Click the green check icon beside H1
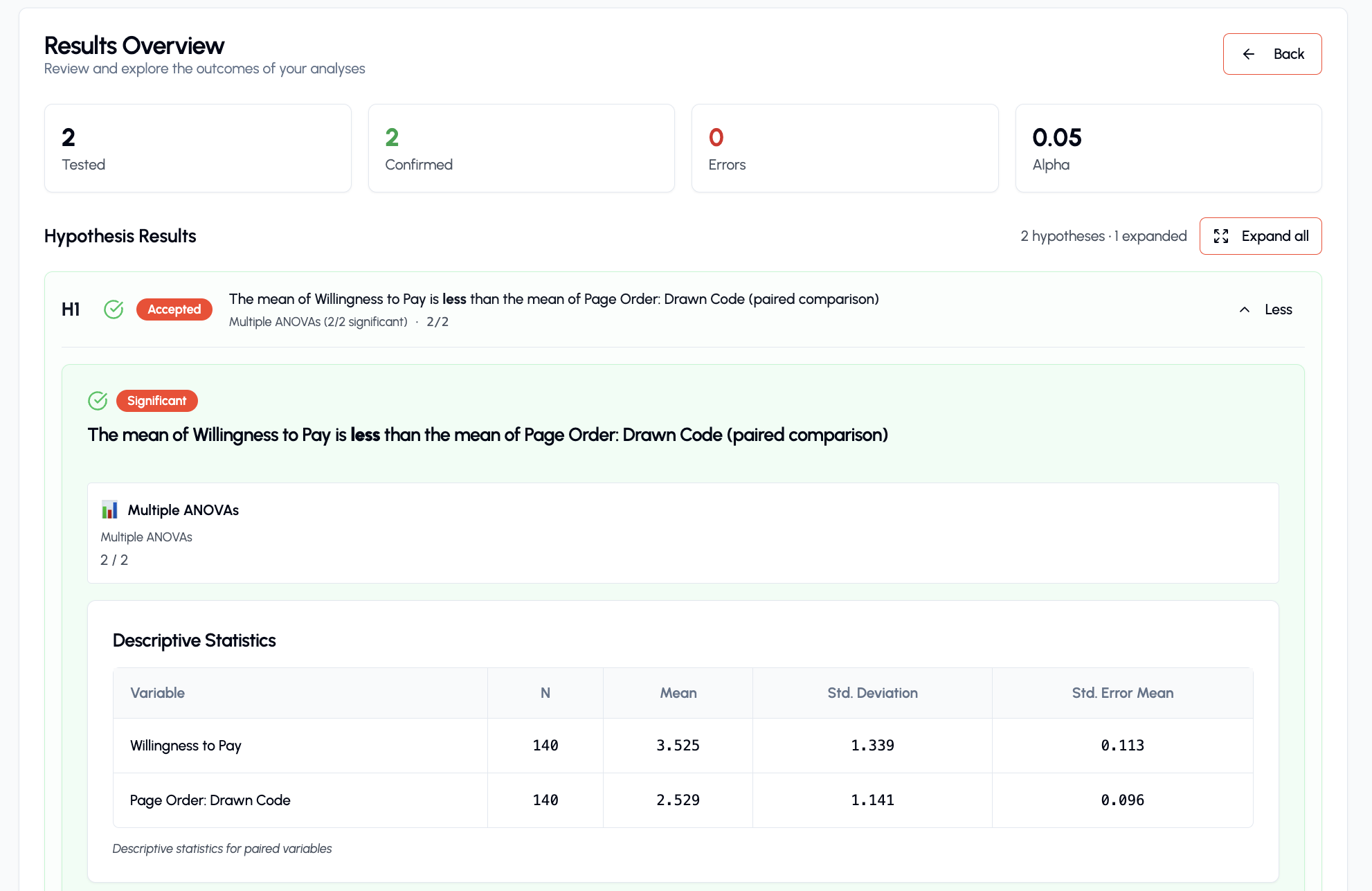This screenshot has width=1372, height=891. click(114, 309)
